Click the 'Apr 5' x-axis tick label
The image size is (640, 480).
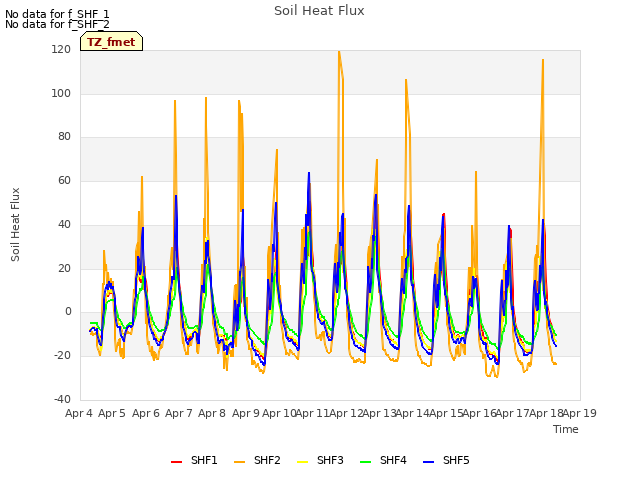(112, 413)
